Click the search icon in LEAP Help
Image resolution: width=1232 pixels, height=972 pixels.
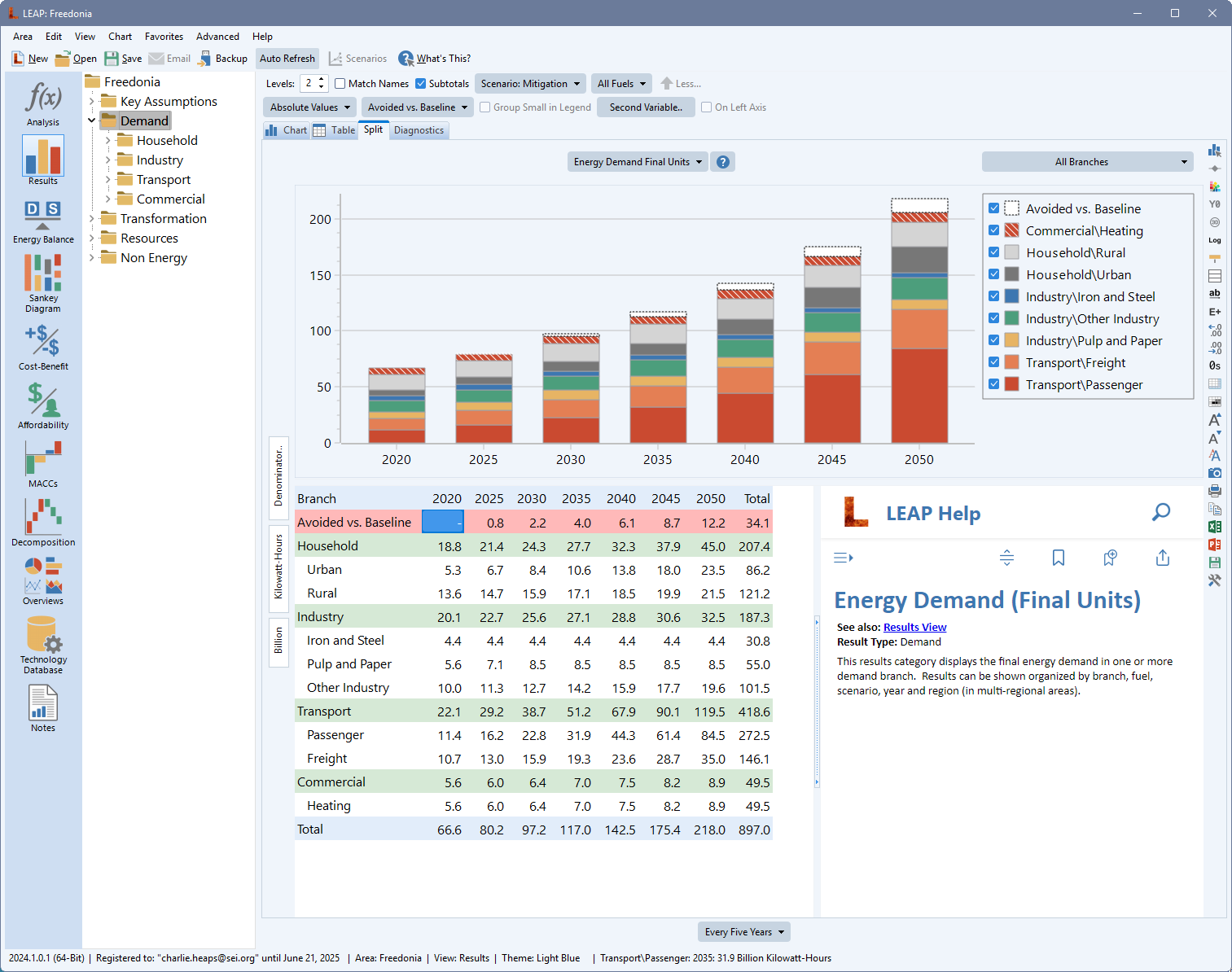pos(1161,512)
